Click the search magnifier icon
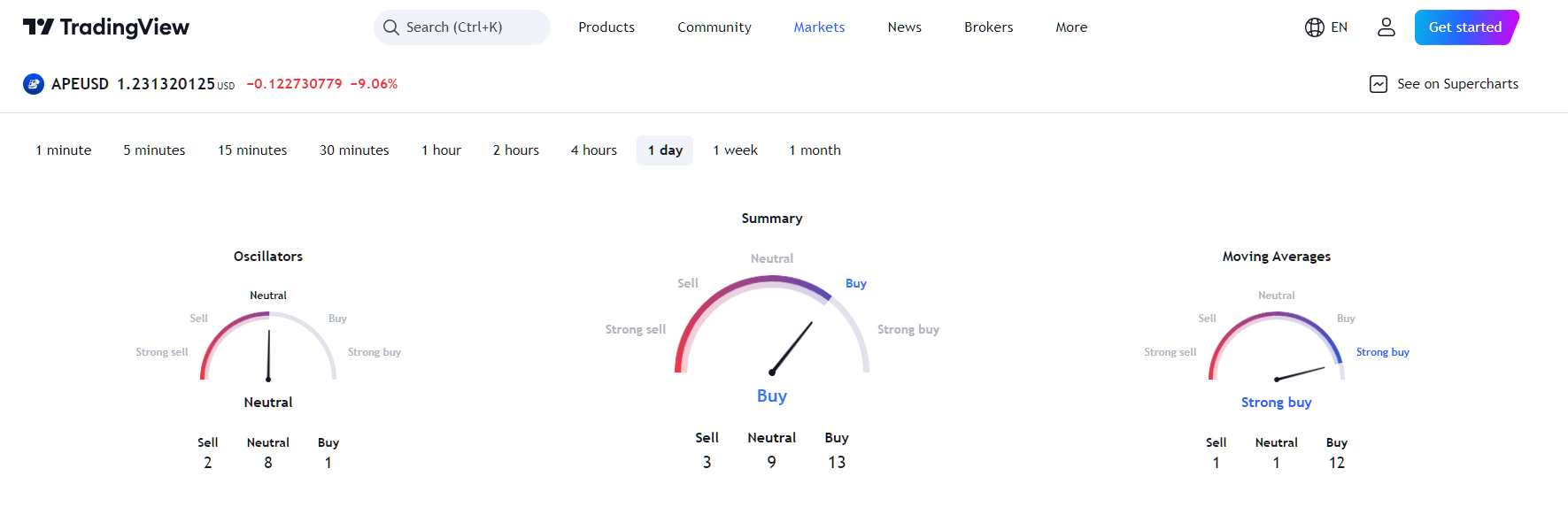This screenshot has width=1568, height=507. [390, 27]
